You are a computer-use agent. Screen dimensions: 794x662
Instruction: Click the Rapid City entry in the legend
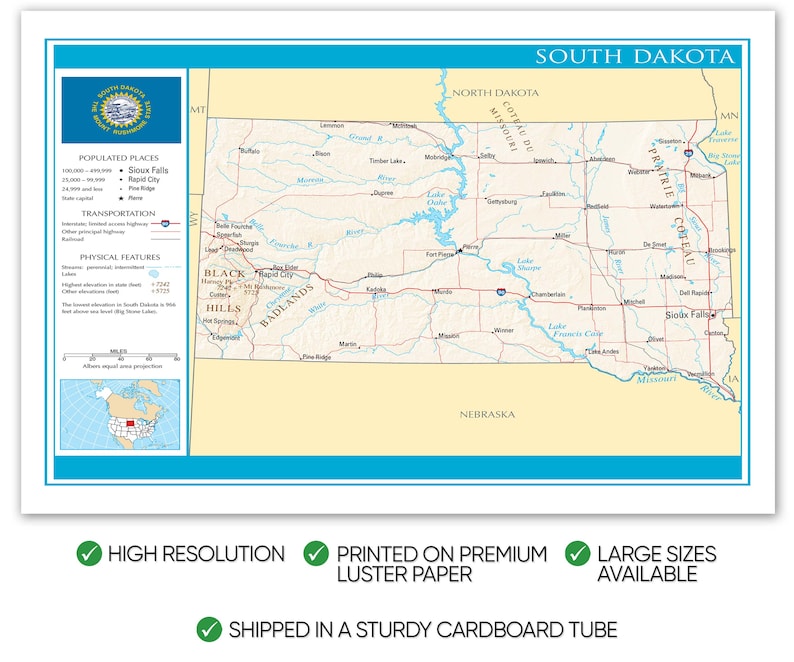click(x=144, y=179)
